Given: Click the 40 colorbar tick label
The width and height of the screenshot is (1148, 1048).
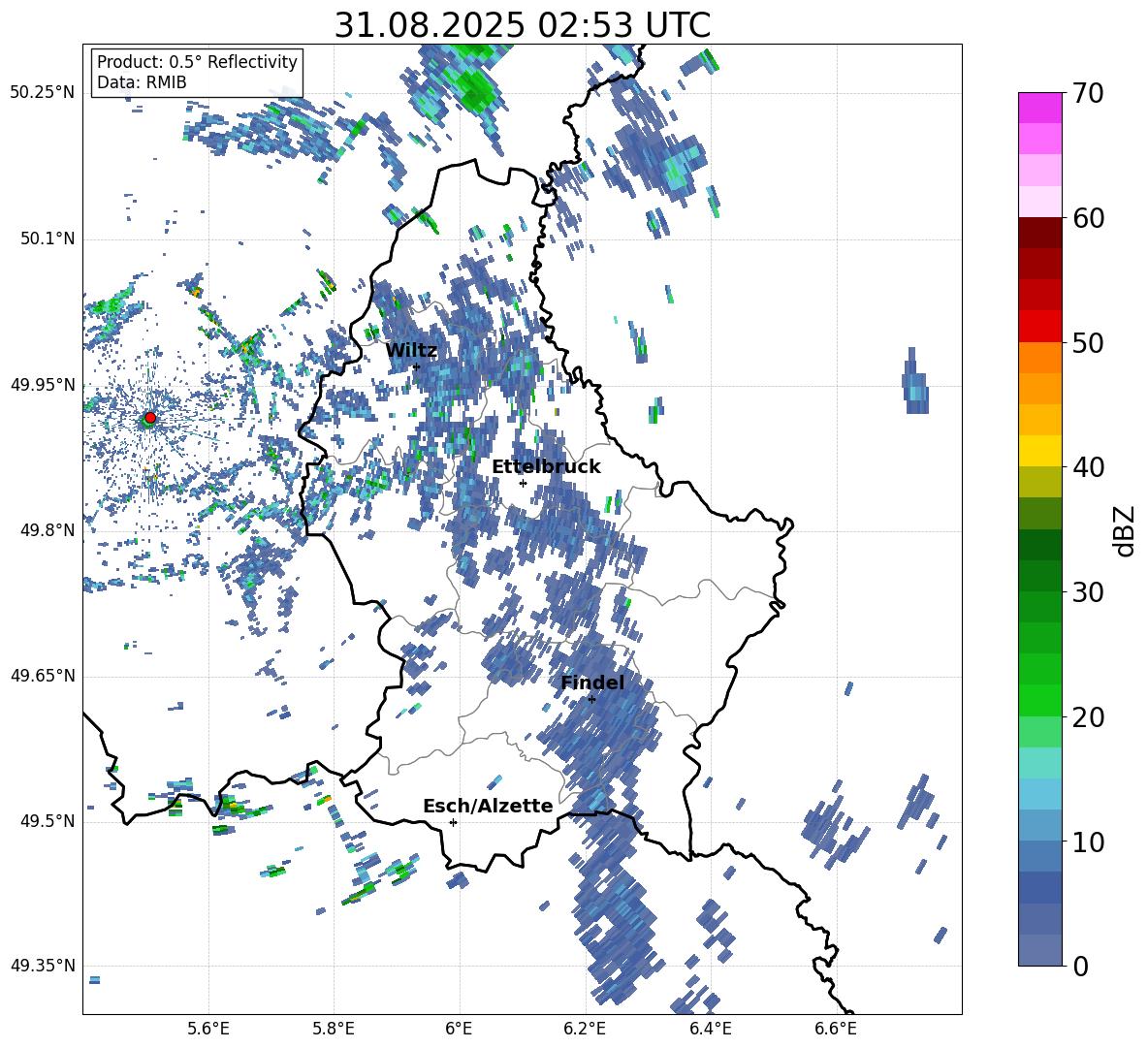Looking at the screenshot, I should [x=1088, y=467].
